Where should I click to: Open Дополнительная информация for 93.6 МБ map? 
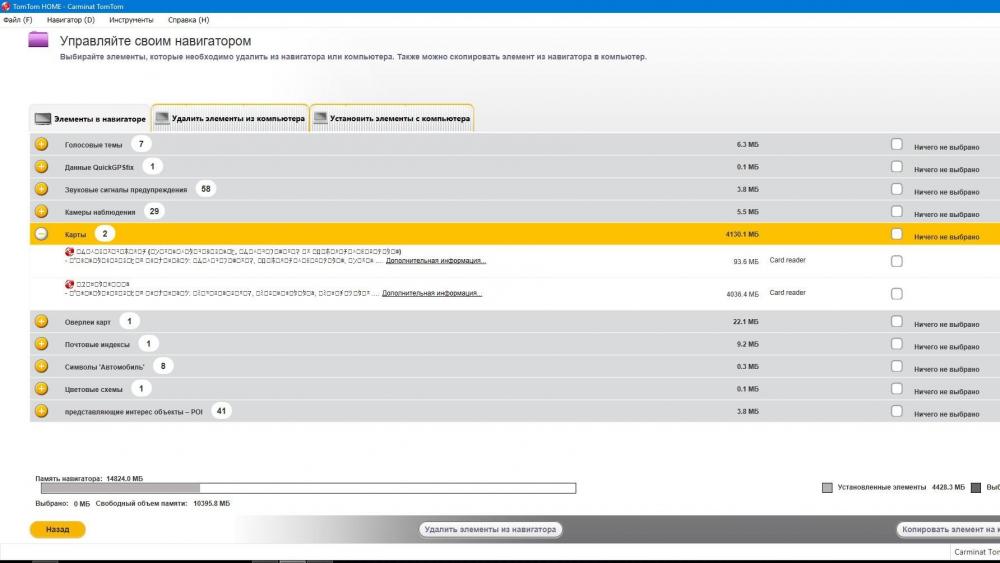(x=436, y=261)
